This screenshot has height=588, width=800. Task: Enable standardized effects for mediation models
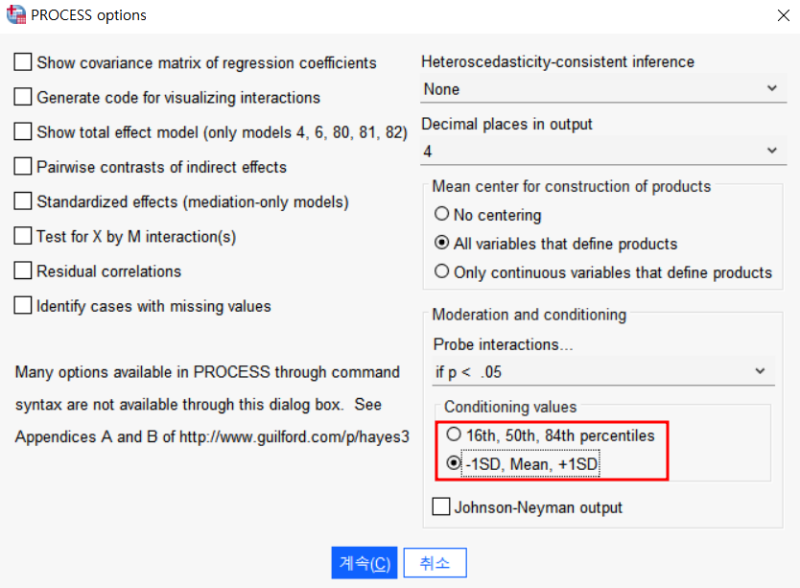(x=23, y=201)
